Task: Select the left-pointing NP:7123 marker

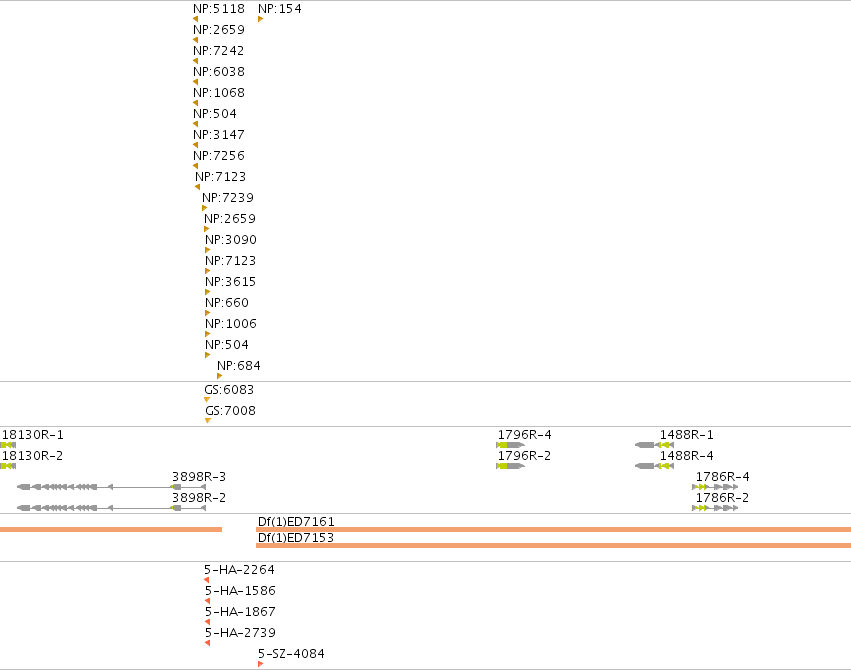Action: (197, 187)
